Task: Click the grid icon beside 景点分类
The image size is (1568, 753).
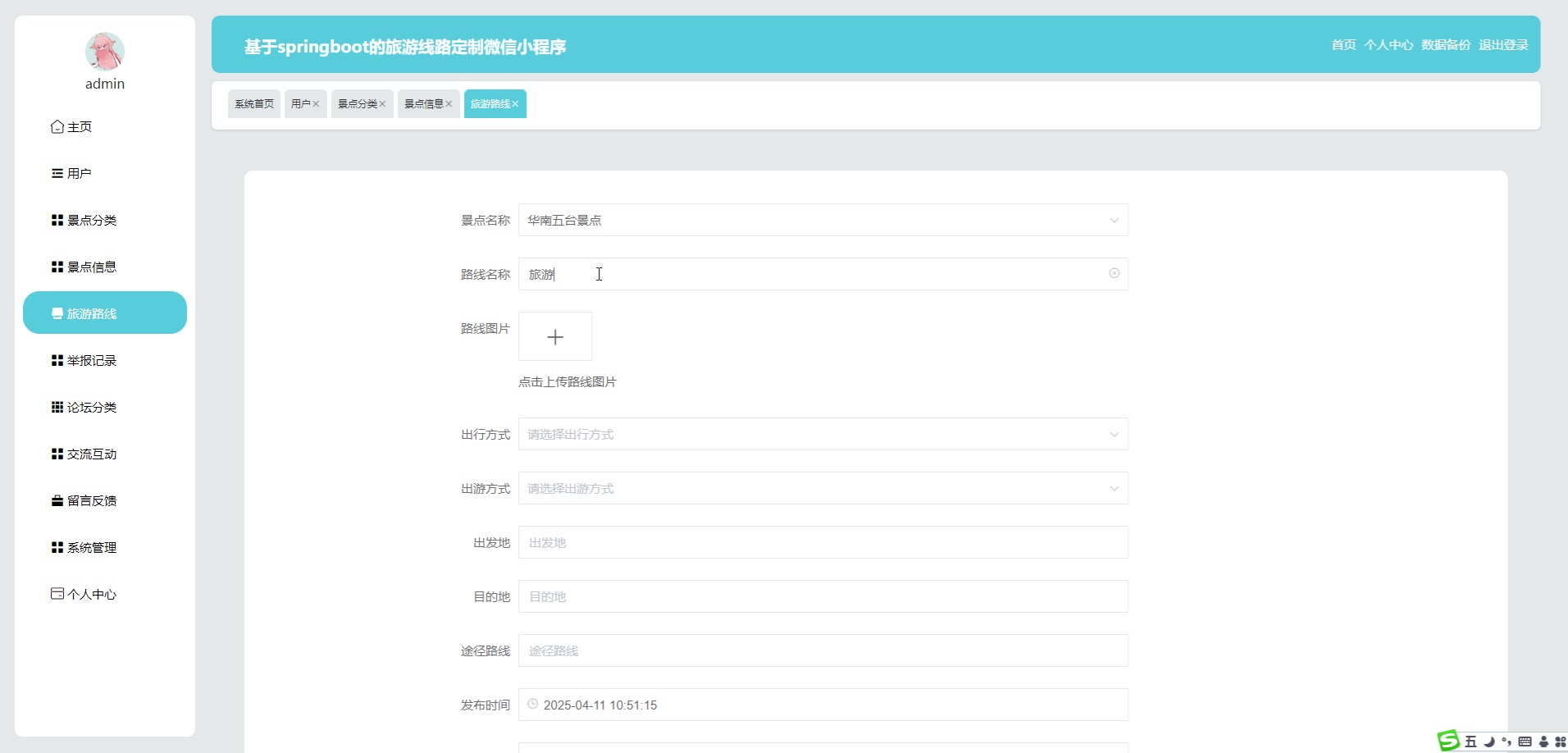Action: coord(57,220)
